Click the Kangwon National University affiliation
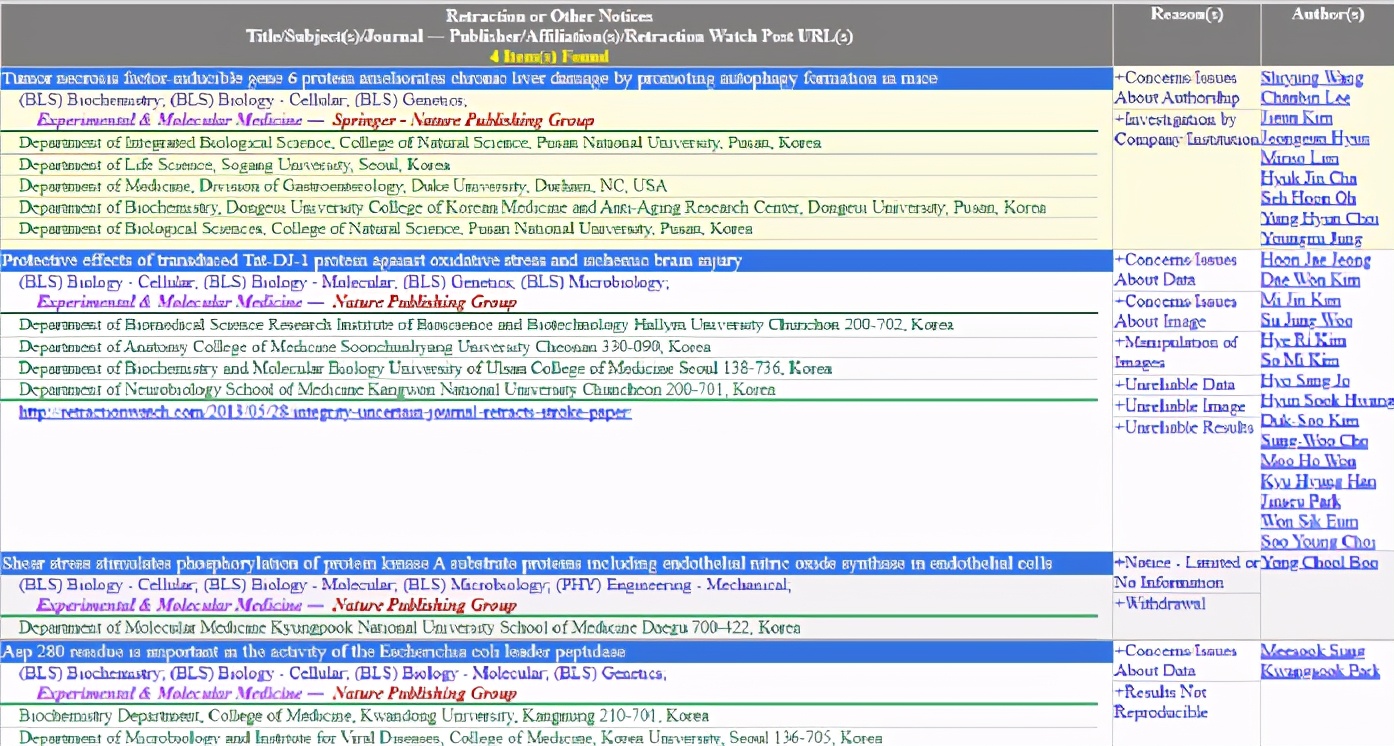Screen dimensions: 1394x746 pyautogui.click(x=397, y=389)
